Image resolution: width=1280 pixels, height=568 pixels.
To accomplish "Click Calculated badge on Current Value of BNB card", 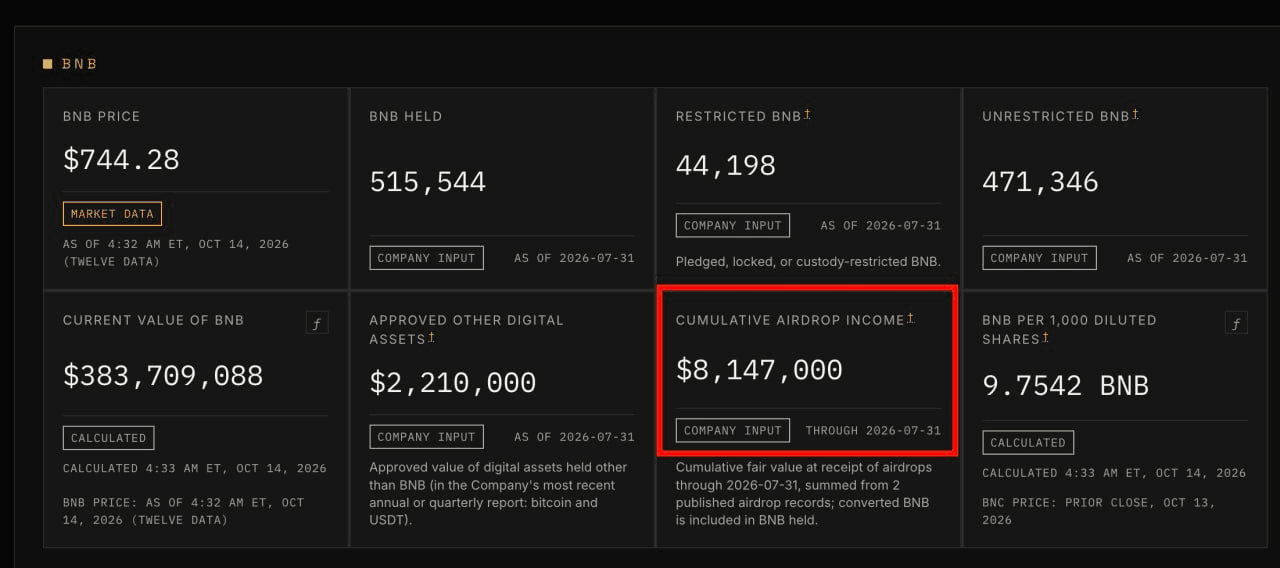I will click(x=108, y=438).
